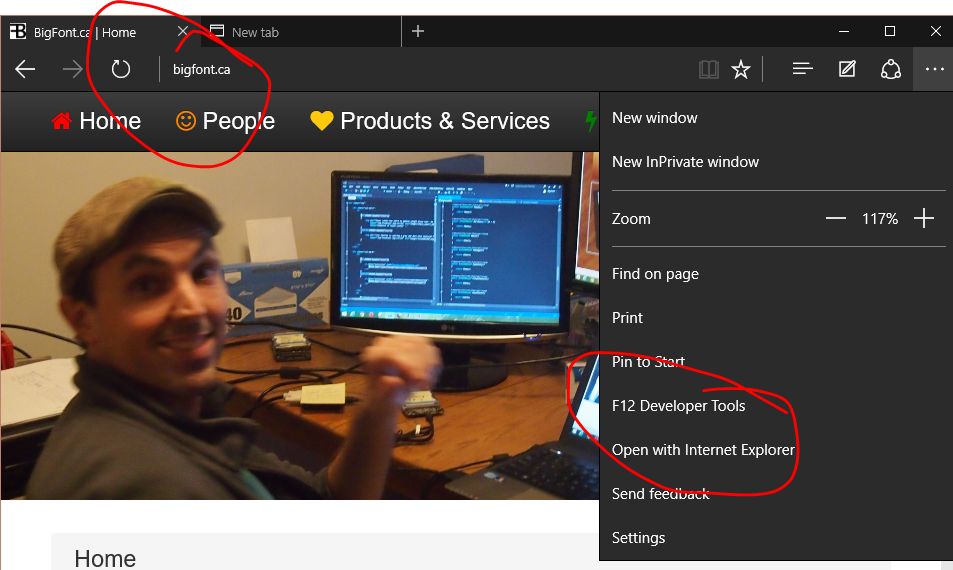The width and height of the screenshot is (953, 570).
Task: Increase zoom with the plus button
Action: 924,218
